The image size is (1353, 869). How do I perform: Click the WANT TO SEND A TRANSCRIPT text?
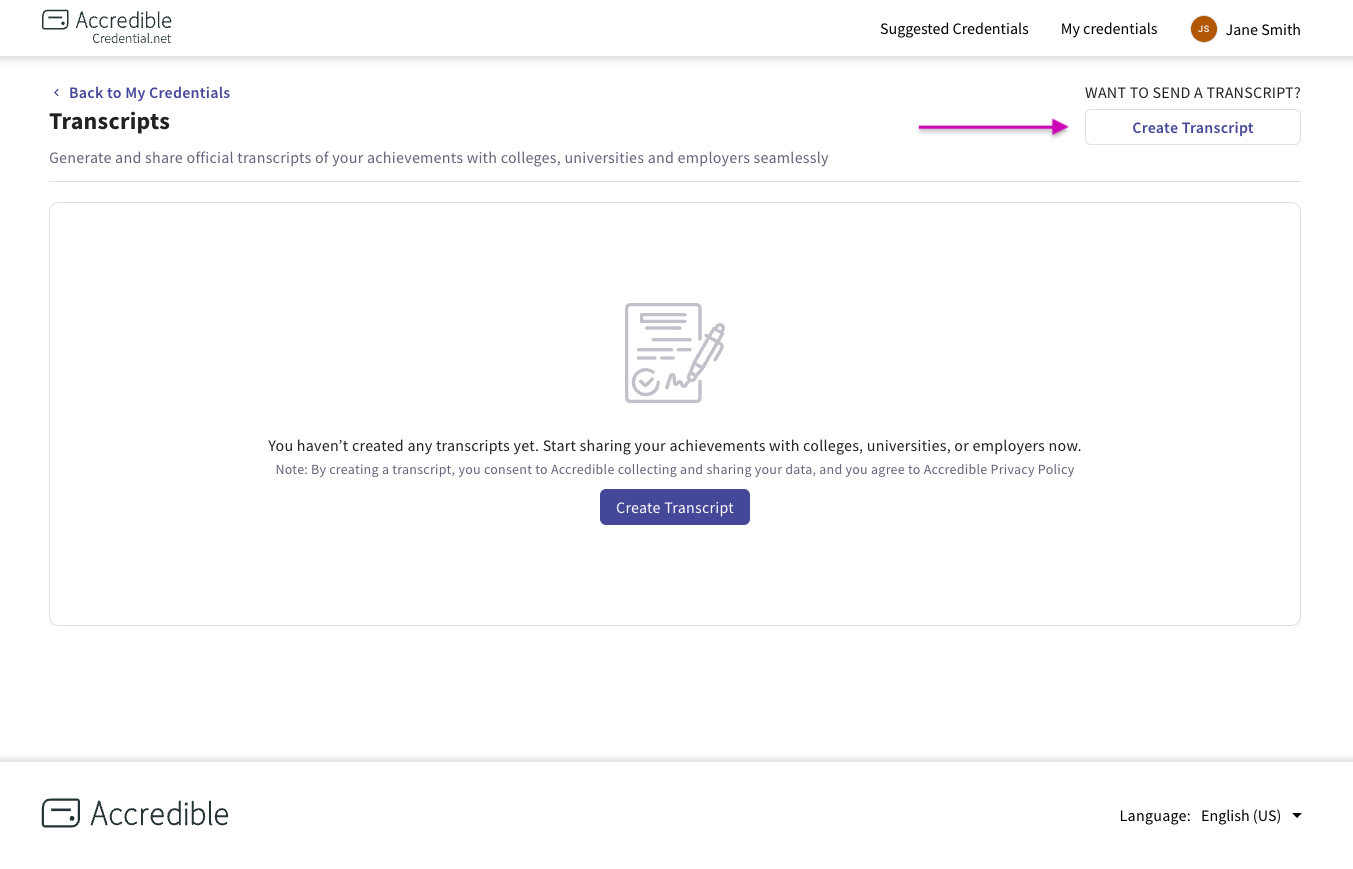coord(1192,92)
